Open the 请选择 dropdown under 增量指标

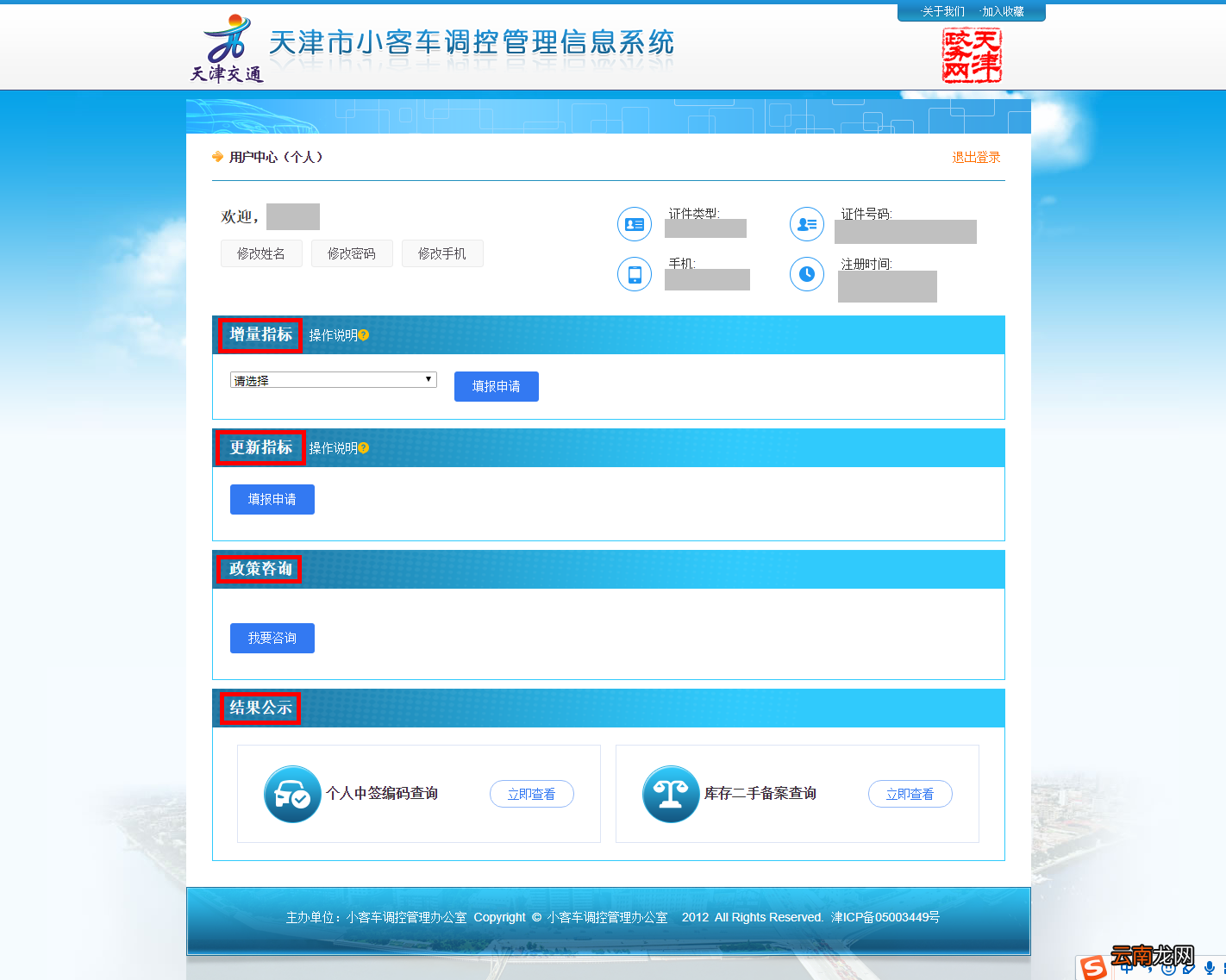tap(333, 379)
